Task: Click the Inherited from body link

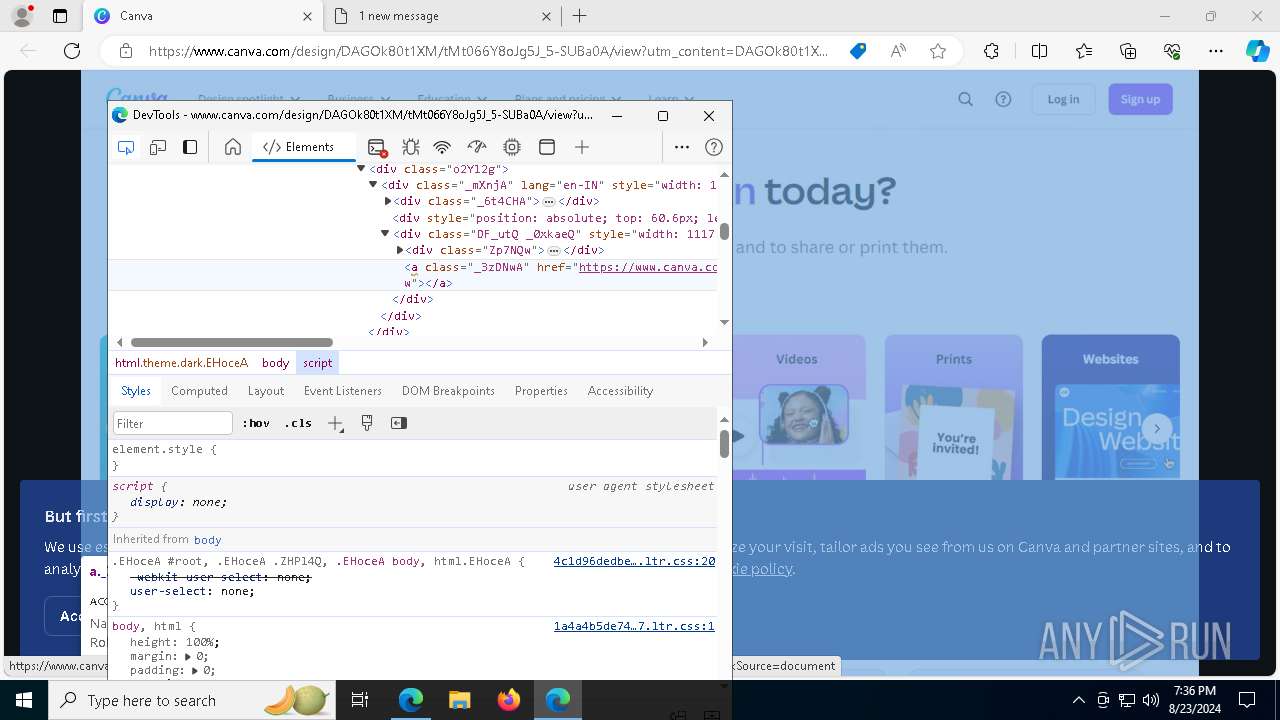Action: click(x=207, y=539)
